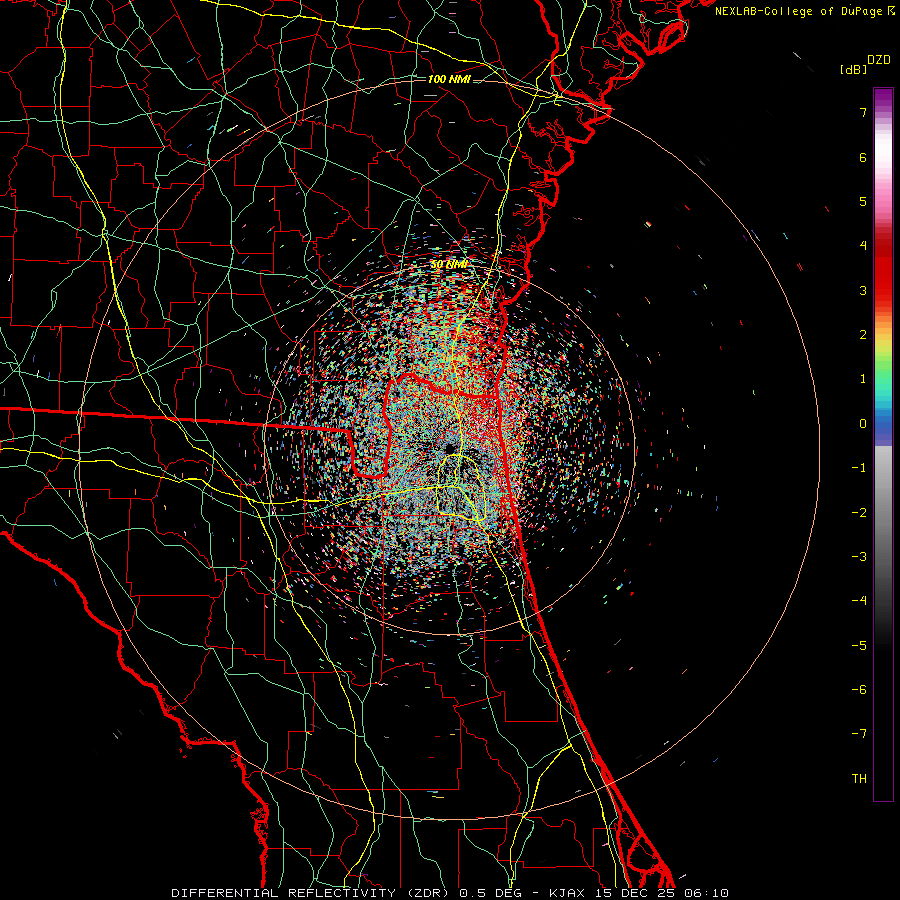Select the 6 dB scale label
This screenshot has height=900, width=900.
click(x=863, y=157)
